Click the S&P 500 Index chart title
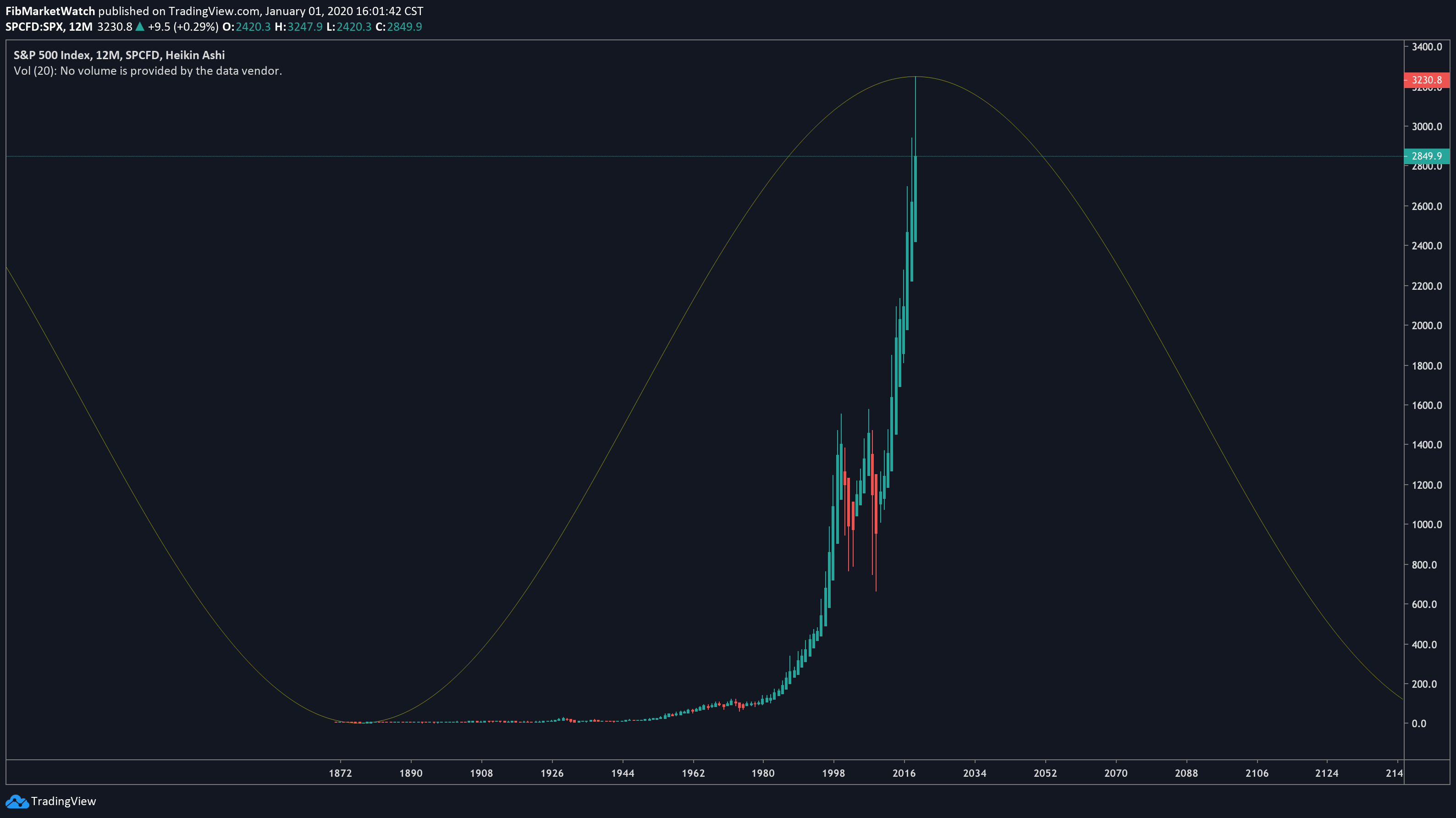 pos(119,55)
